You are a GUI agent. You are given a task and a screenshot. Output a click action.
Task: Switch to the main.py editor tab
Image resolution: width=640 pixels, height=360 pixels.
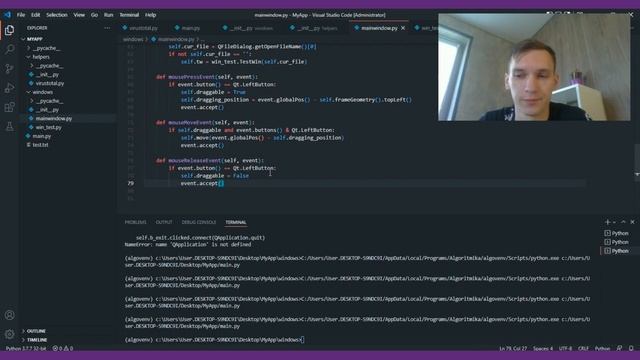click(187, 28)
